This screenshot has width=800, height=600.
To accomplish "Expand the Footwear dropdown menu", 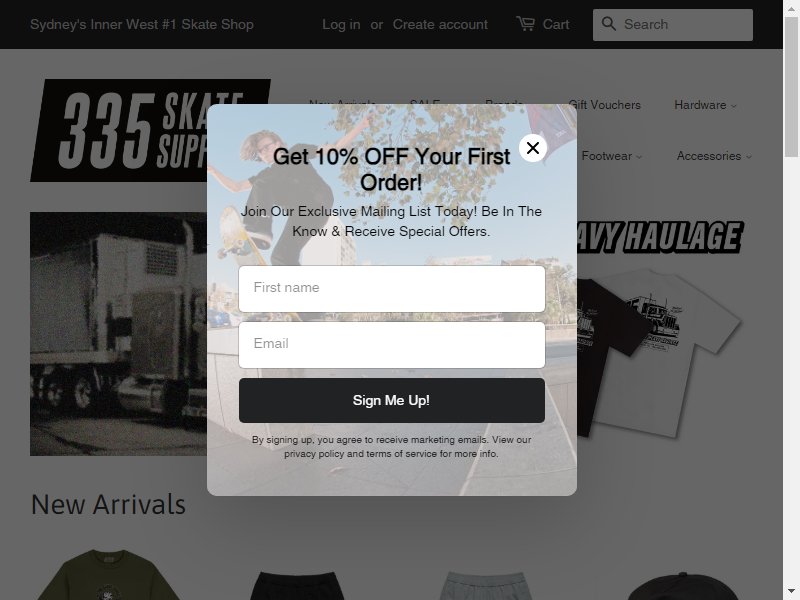I will click(x=611, y=156).
